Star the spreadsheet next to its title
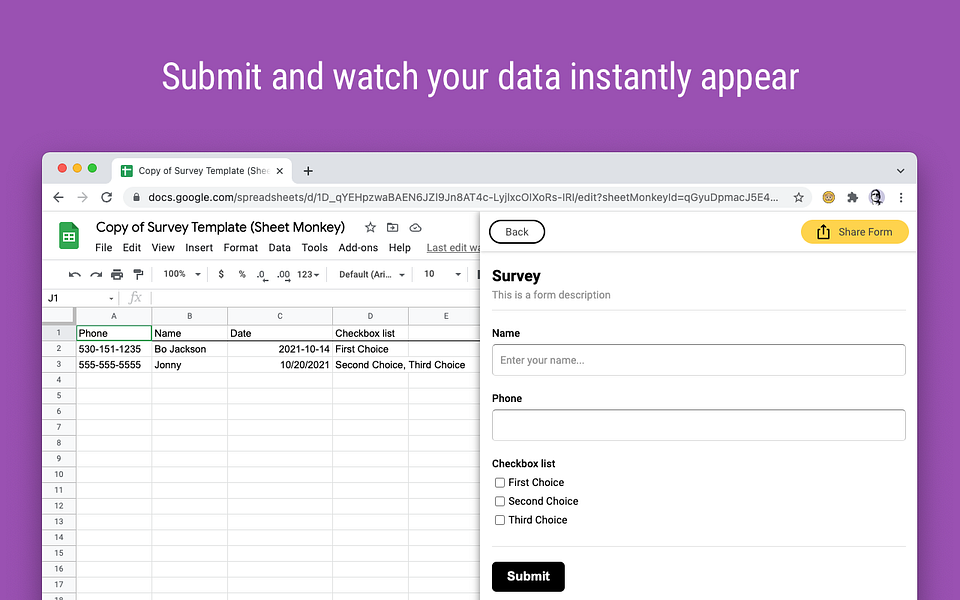The height and width of the screenshot is (600, 960). (370, 228)
